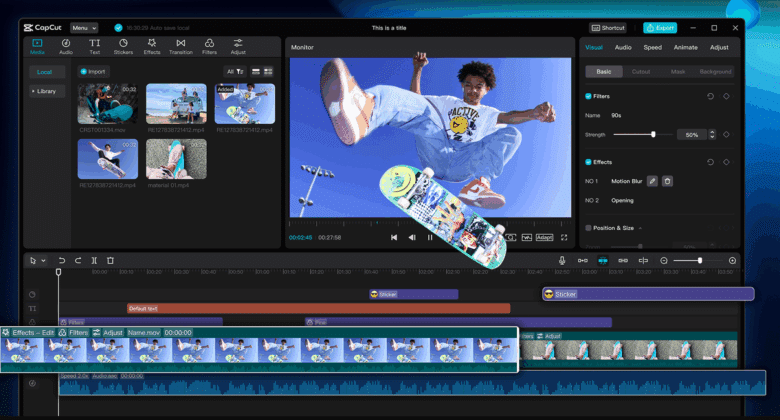Adjust the filter Strength slider handle
This screenshot has width=780, height=420.
[653, 134]
